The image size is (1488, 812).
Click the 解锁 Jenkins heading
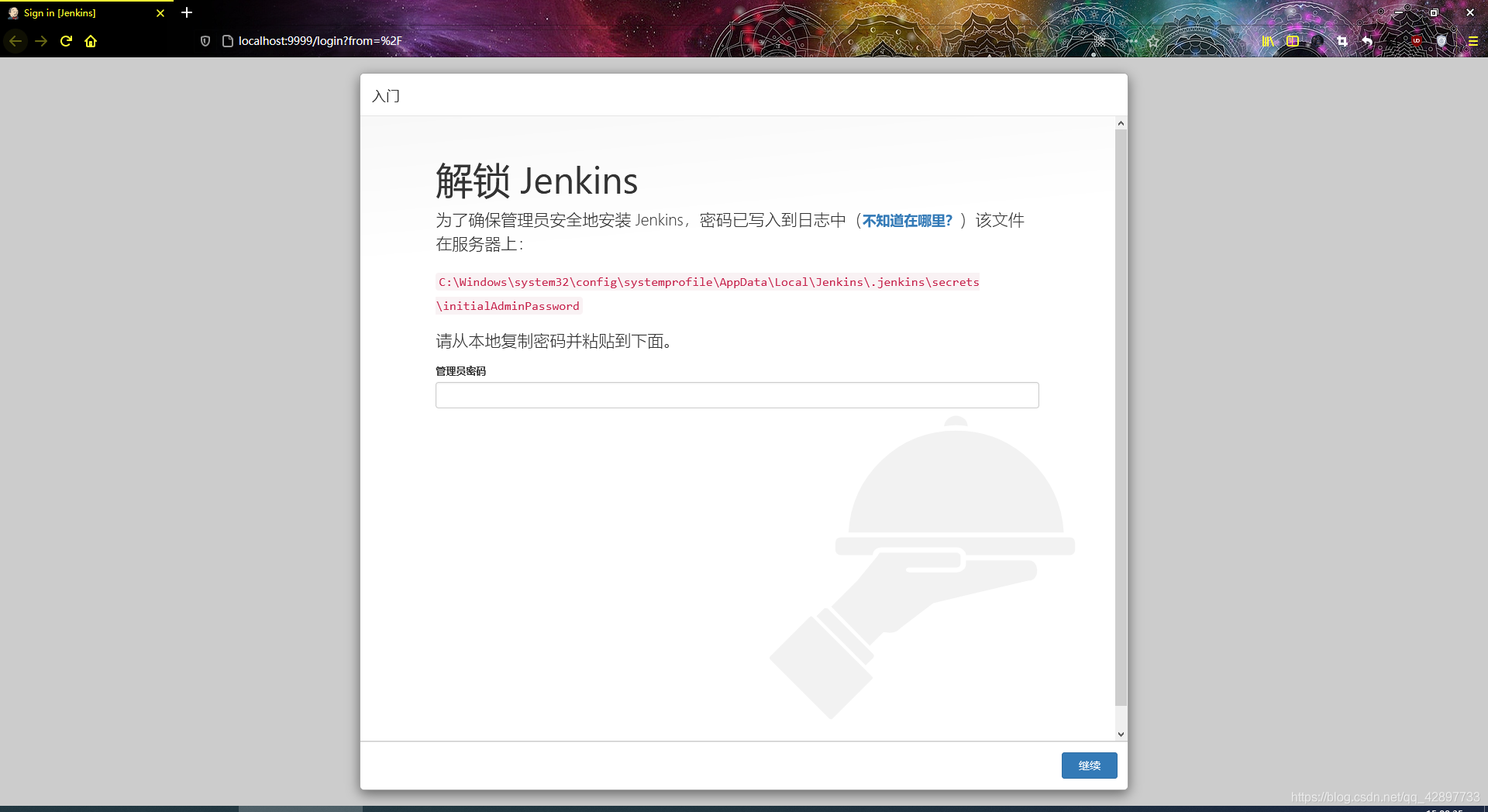(x=536, y=181)
